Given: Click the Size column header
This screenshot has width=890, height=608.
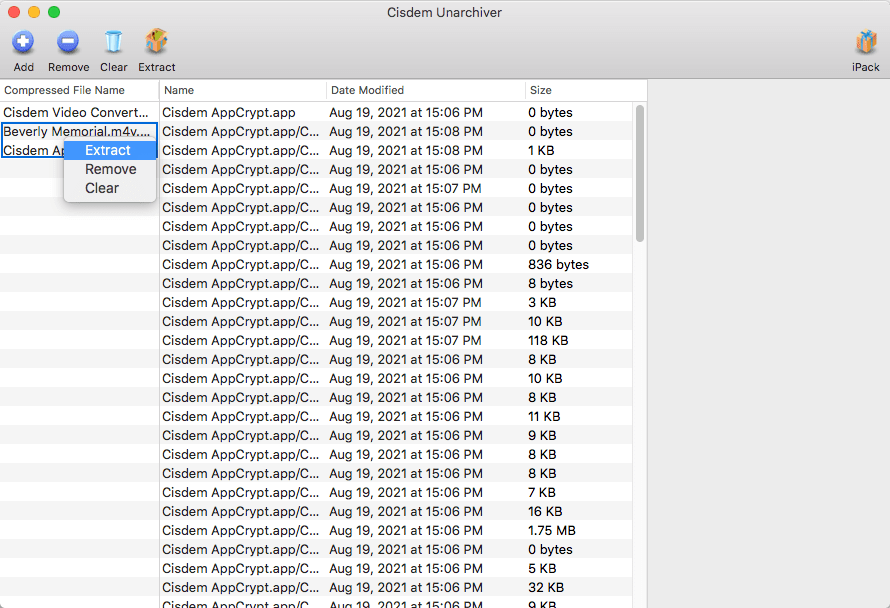Looking at the screenshot, I should coord(541,91).
